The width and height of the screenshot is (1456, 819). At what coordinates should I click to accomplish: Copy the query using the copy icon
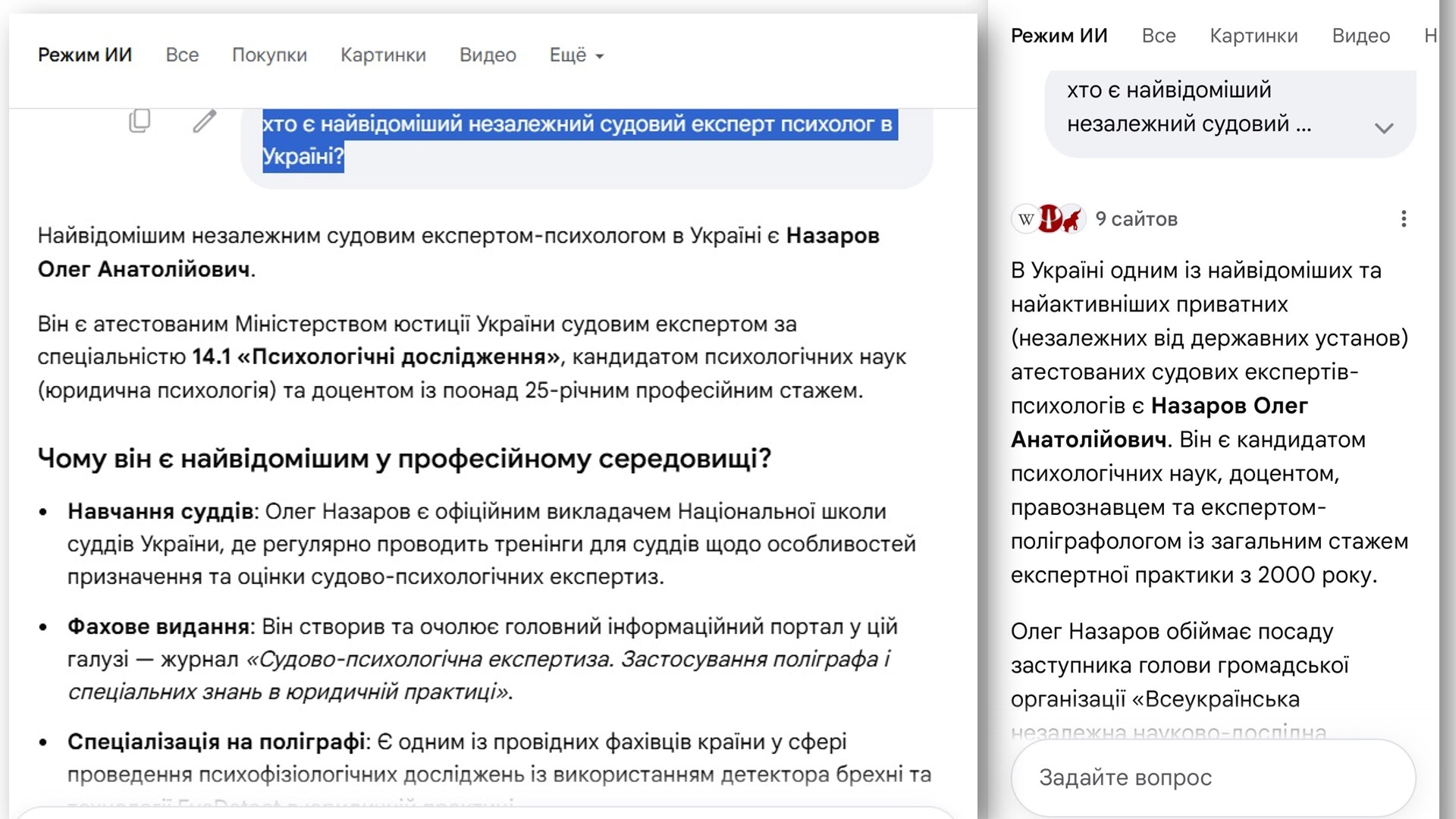(x=140, y=121)
